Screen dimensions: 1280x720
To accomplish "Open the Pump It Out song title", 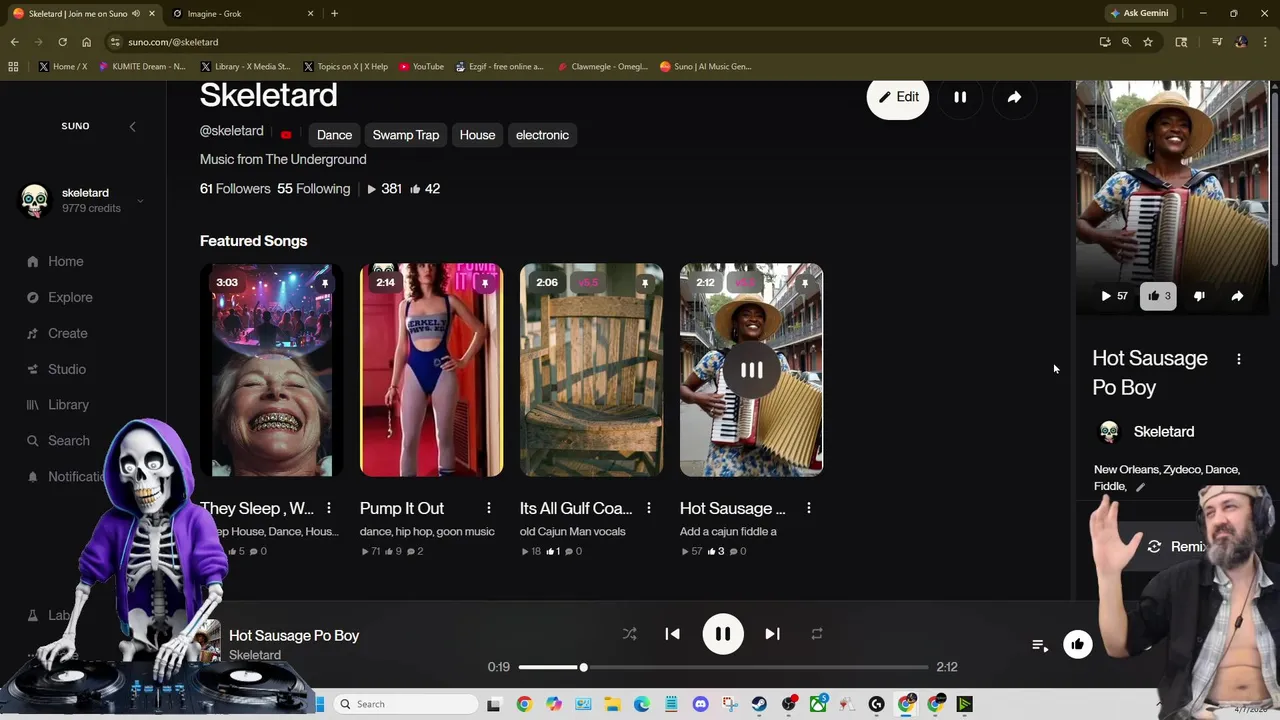I will coord(402,508).
